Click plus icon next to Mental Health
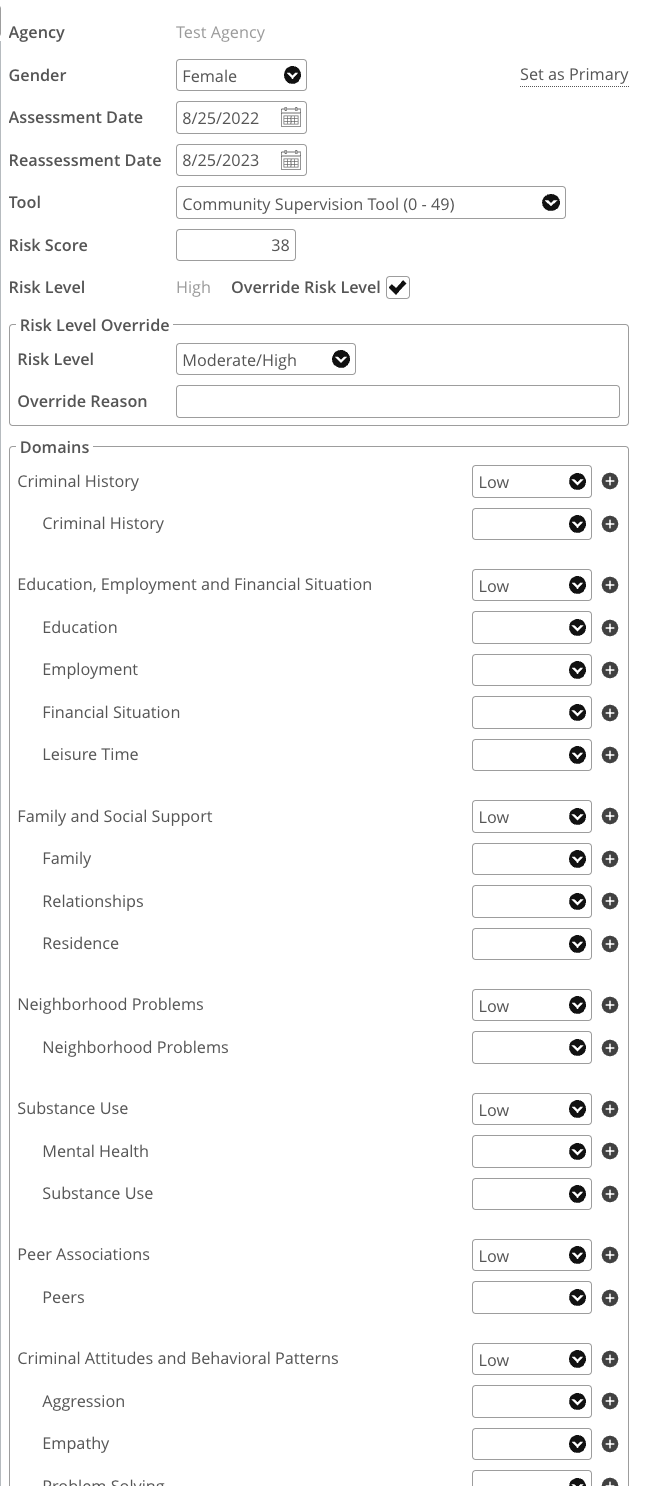 tap(610, 1151)
